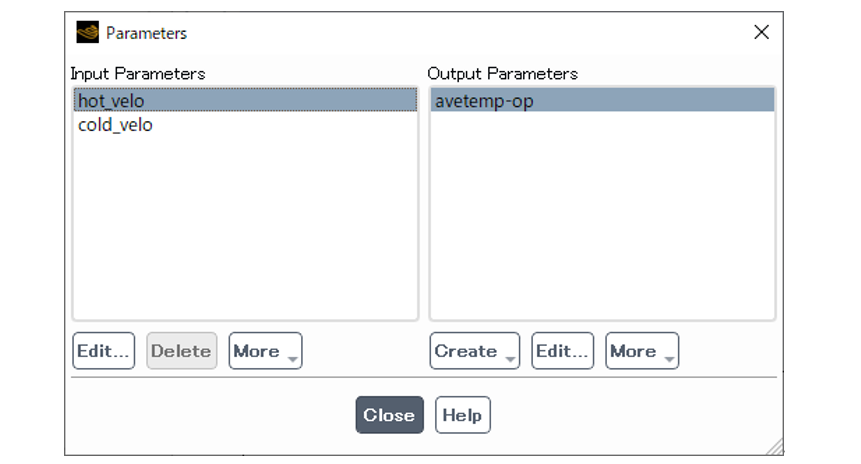861x464 pixels.
Task: Click empty space in the Input Parameters list
Action: click(x=244, y=230)
